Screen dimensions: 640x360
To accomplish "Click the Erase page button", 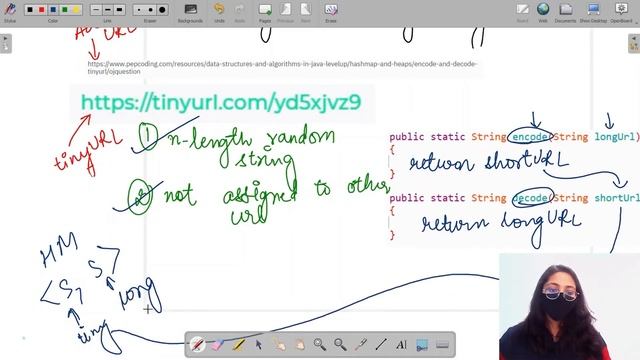I will coord(331,13).
